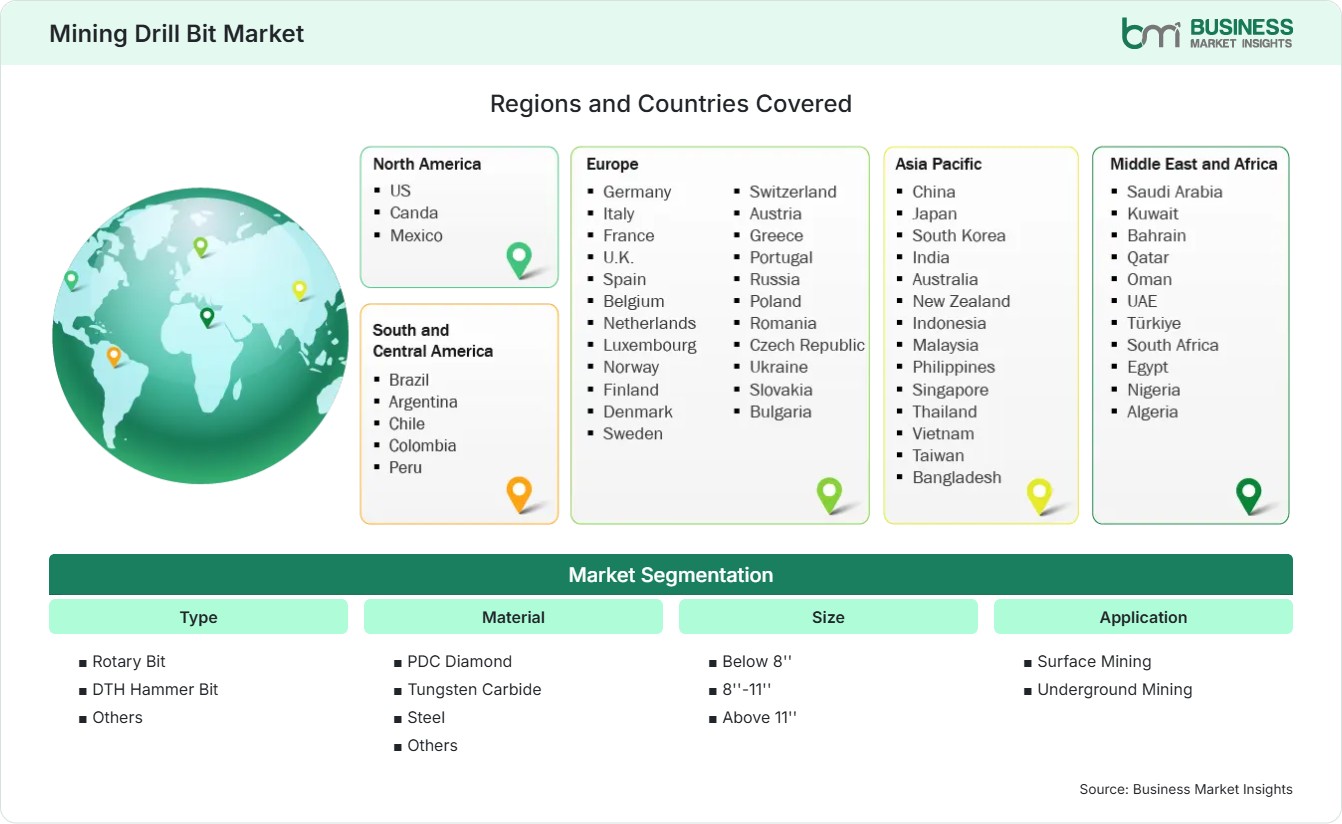
Task: Select the Material segmentation header
Action: (x=513, y=617)
